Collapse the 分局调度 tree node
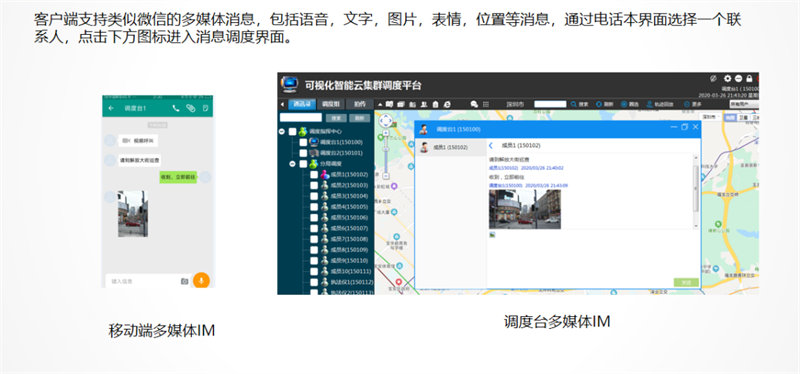800x374 pixels. [292, 164]
